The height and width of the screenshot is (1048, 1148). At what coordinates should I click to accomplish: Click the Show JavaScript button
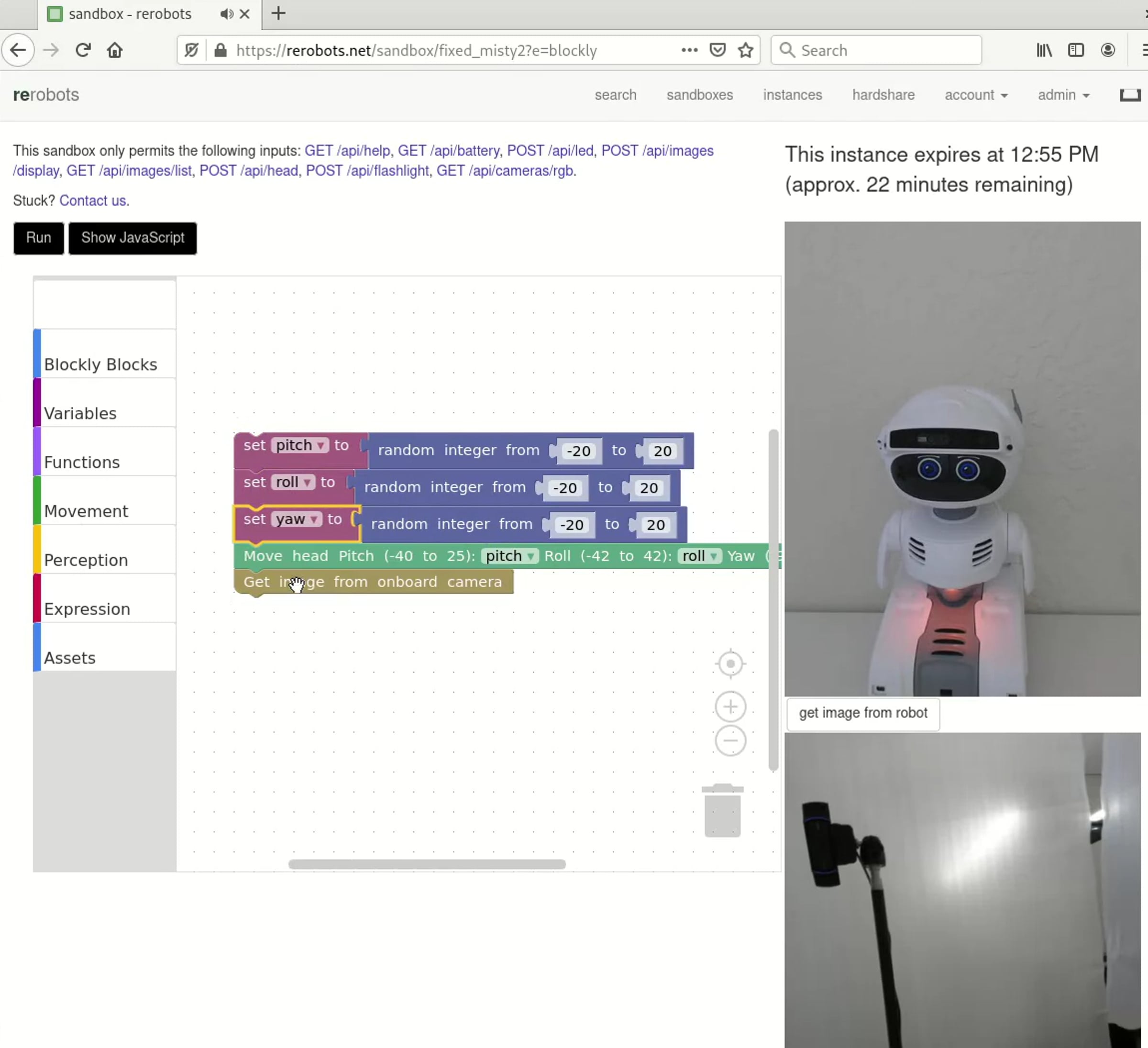(132, 238)
